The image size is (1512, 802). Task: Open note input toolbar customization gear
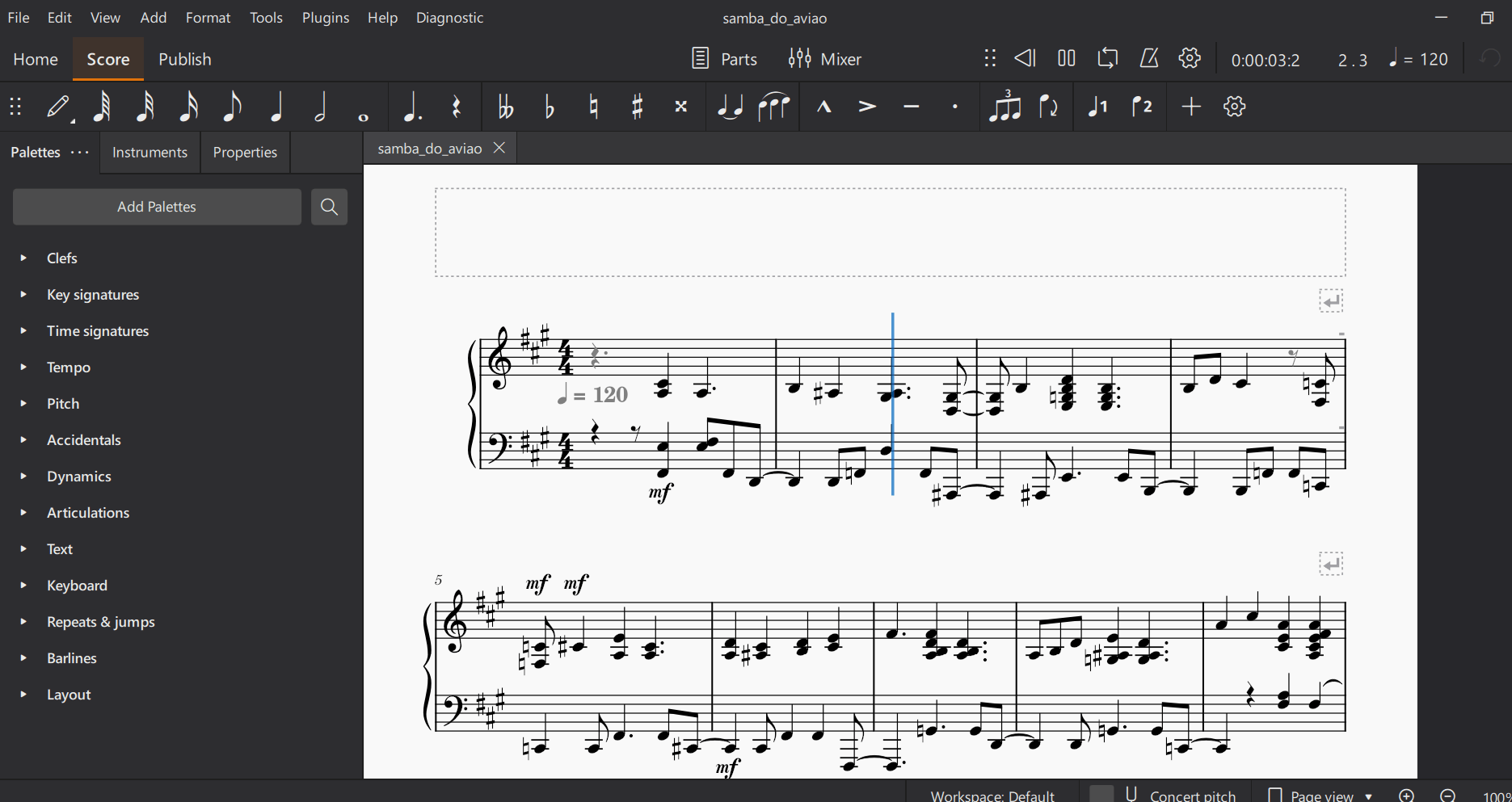(1235, 107)
